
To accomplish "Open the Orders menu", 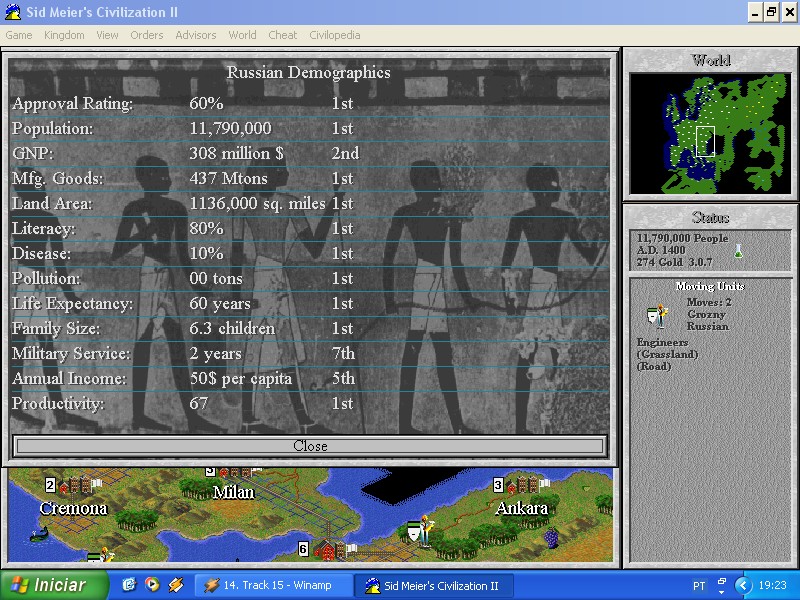I will tap(146, 35).
